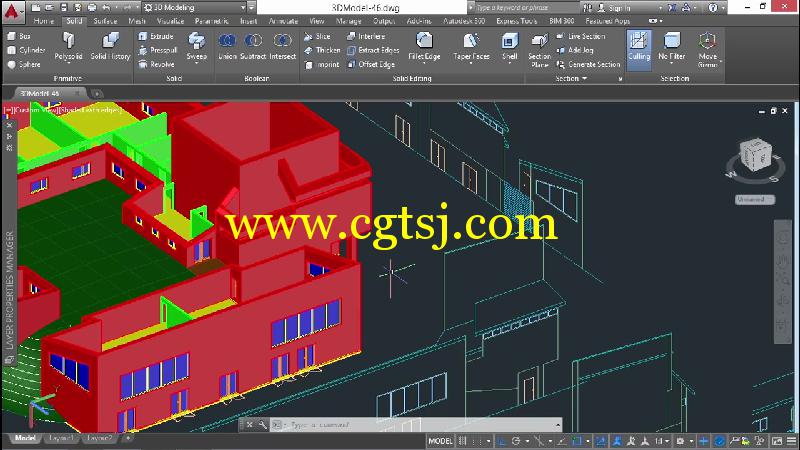Select the Cylinder primitive tool
This screenshot has height=450, width=800.
tap(27, 50)
